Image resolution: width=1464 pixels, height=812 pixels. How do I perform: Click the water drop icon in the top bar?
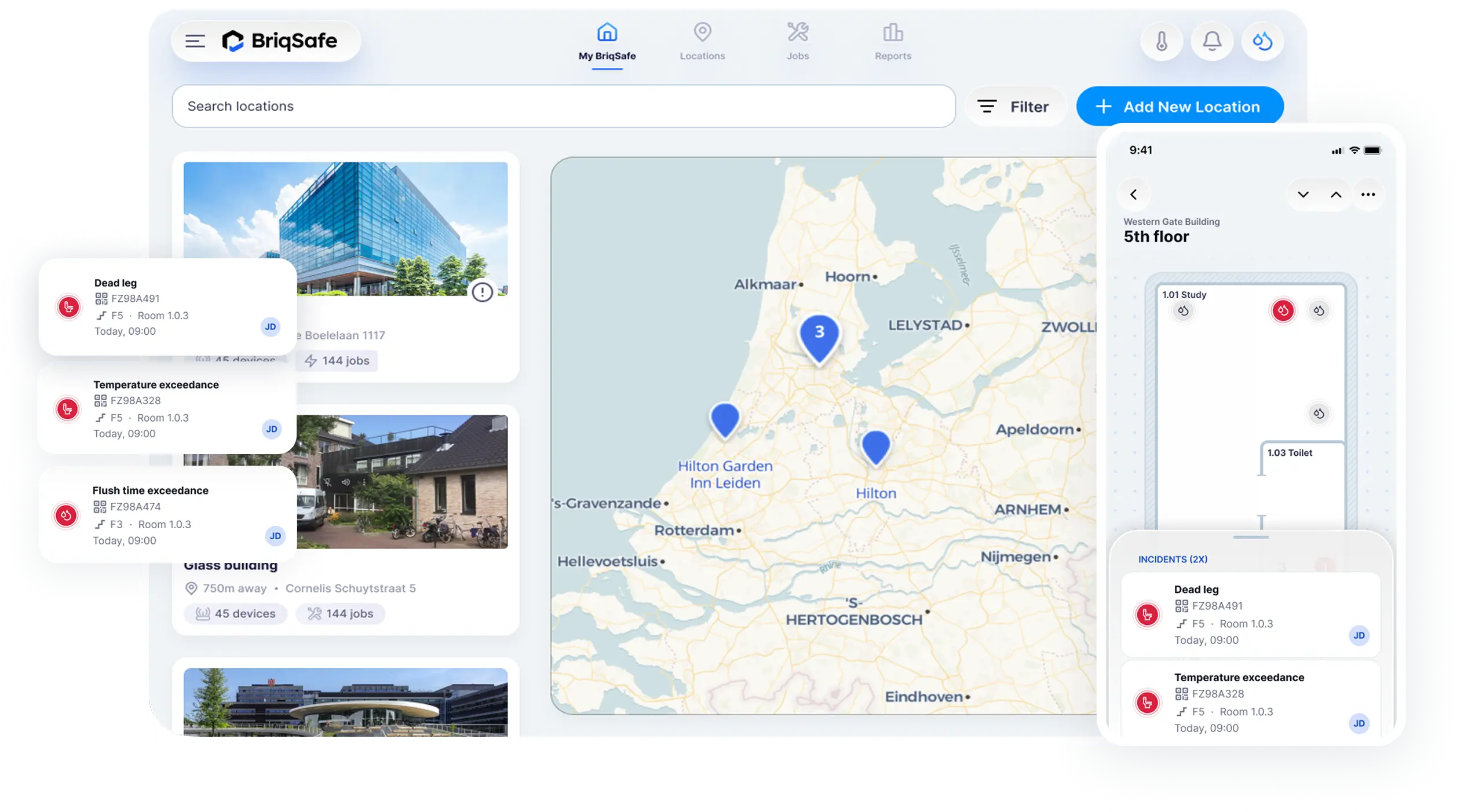tap(1262, 41)
